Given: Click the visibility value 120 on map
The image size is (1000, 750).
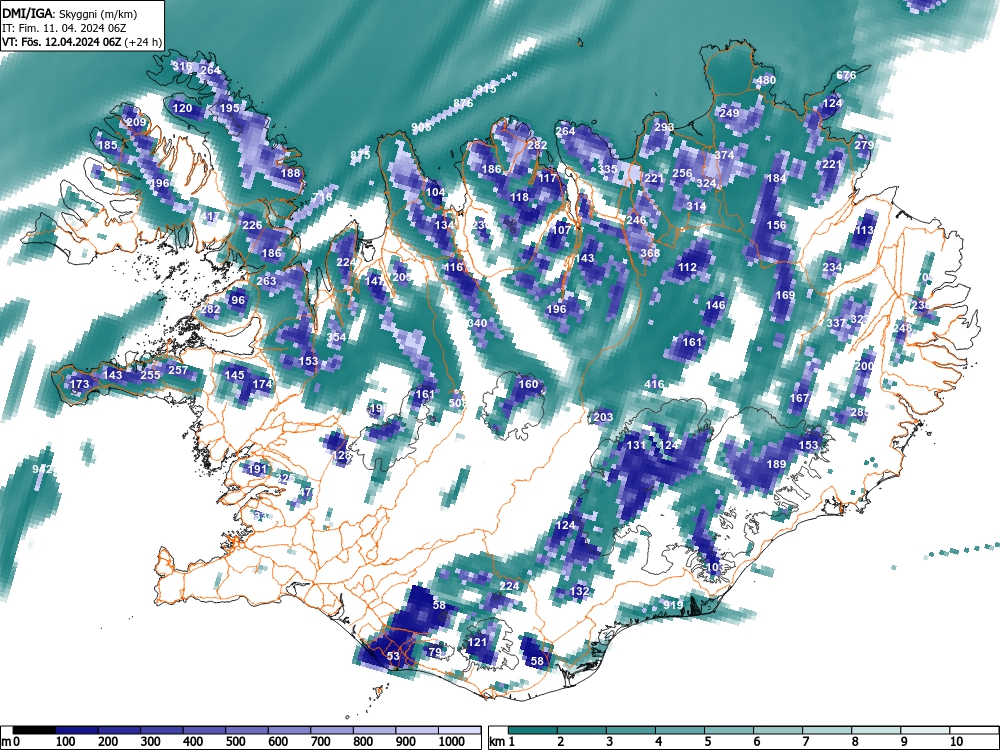Looking at the screenshot, I should [182, 108].
